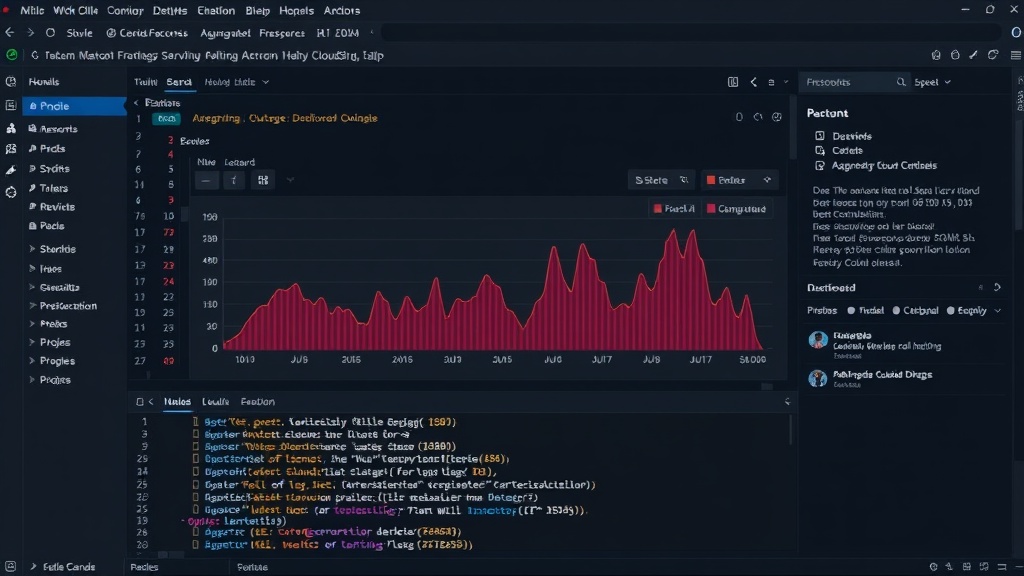Switch to the Sarcl tab

click(x=178, y=82)
